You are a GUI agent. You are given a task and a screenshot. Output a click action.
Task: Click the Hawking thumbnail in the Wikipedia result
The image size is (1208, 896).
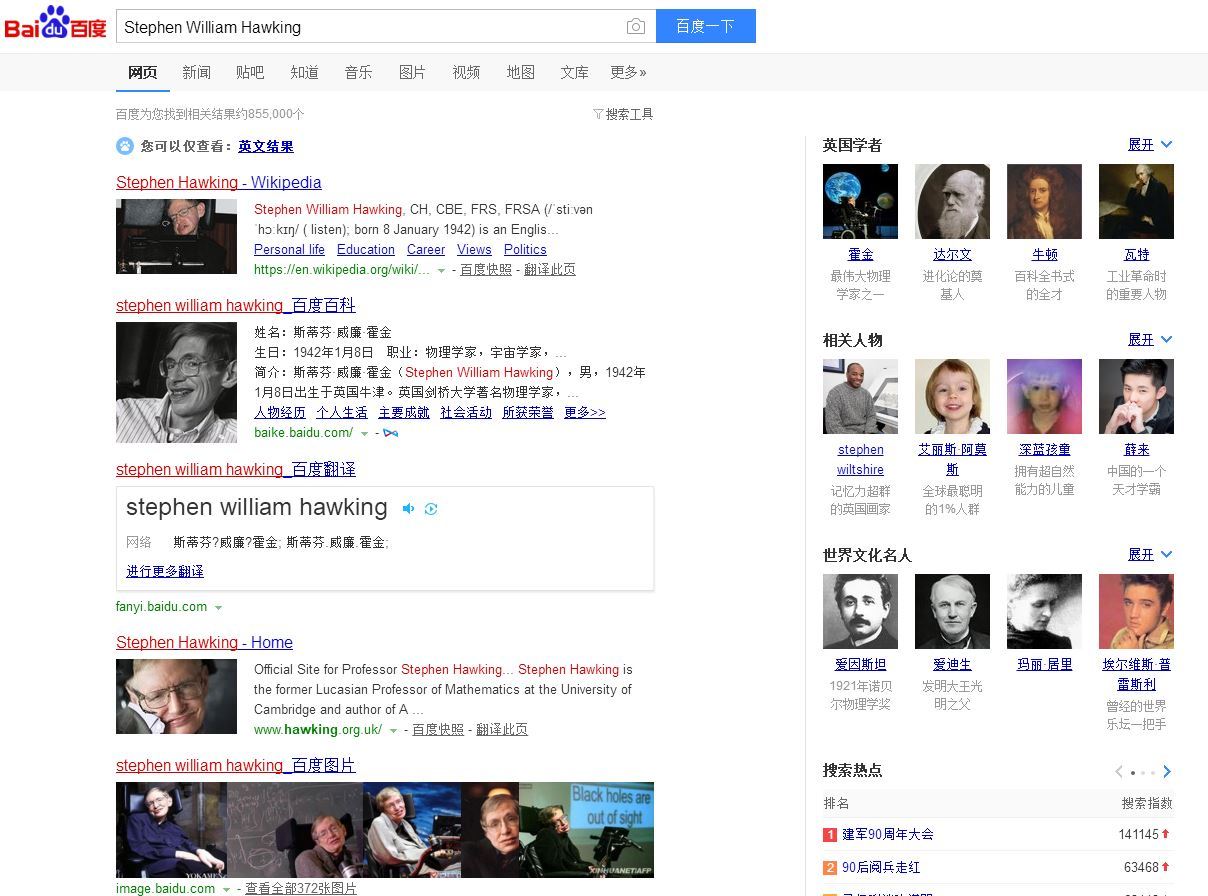pos(176,236)
